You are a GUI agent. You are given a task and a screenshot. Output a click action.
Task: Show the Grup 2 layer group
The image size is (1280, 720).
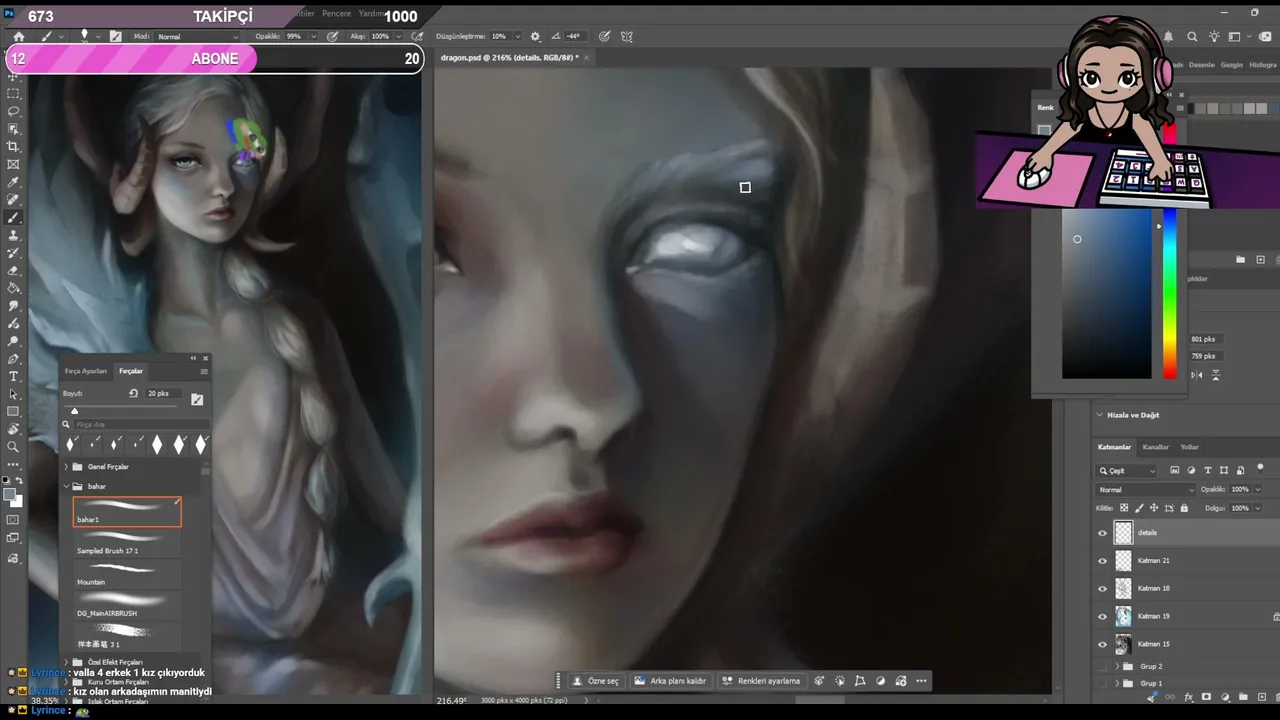point(1102,666)
